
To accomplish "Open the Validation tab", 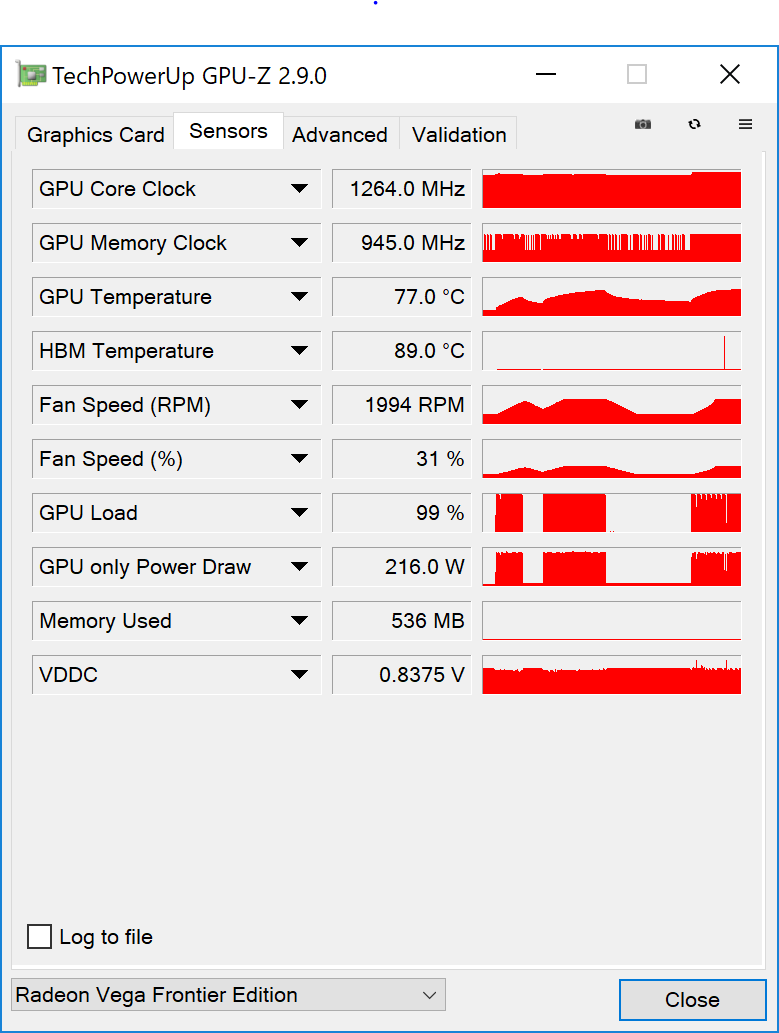I will pyautogui.click(x=459, y=134).
